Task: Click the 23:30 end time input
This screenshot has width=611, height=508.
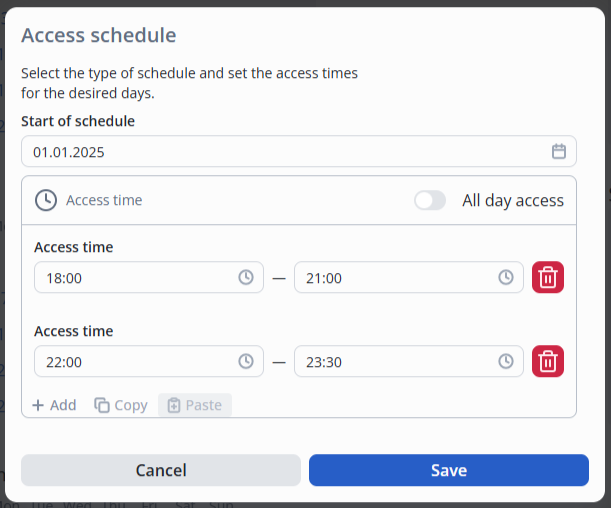Action: click(x=390, y=362)
